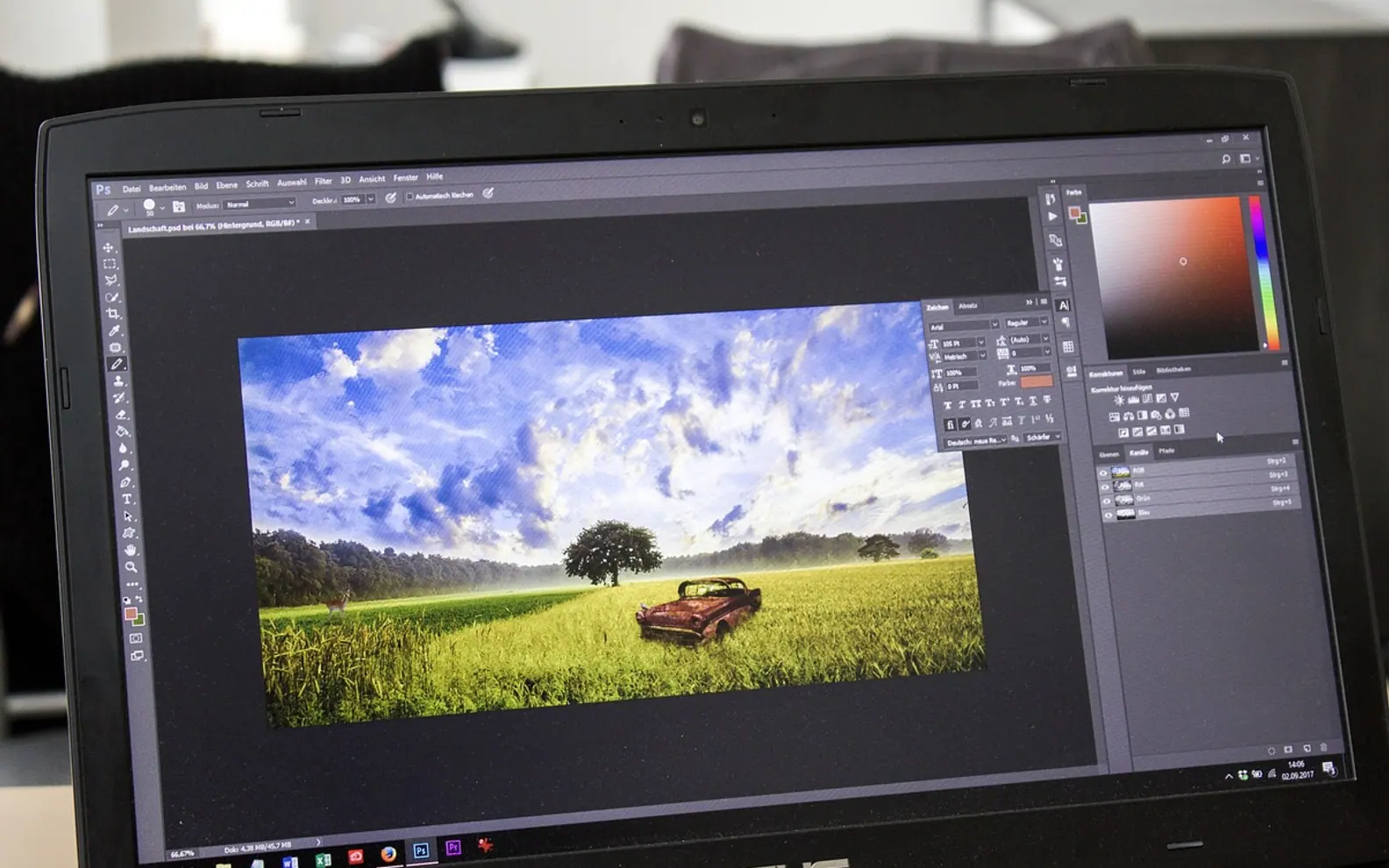The height and width of the screenshot is (868, 1389).
Task: Add a Levels histogram adjustment
Action: point(1133,399)
